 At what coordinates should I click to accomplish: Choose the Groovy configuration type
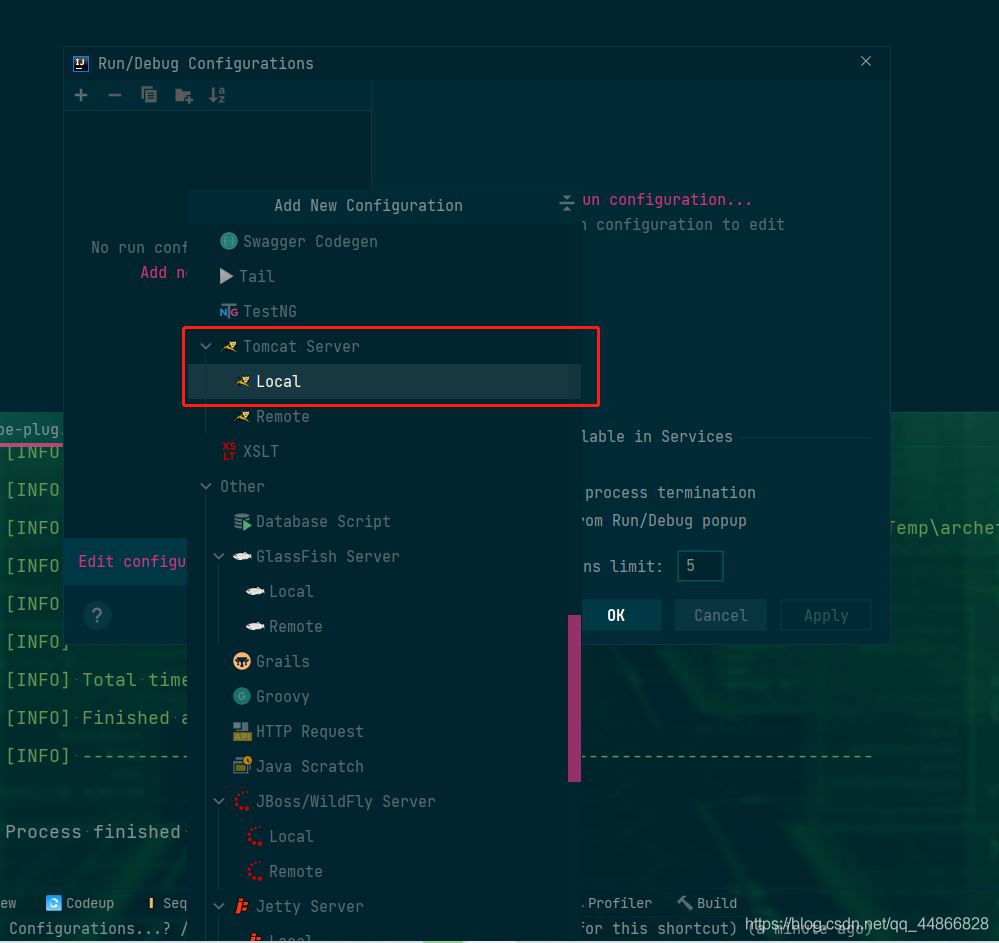click(384, 697)
